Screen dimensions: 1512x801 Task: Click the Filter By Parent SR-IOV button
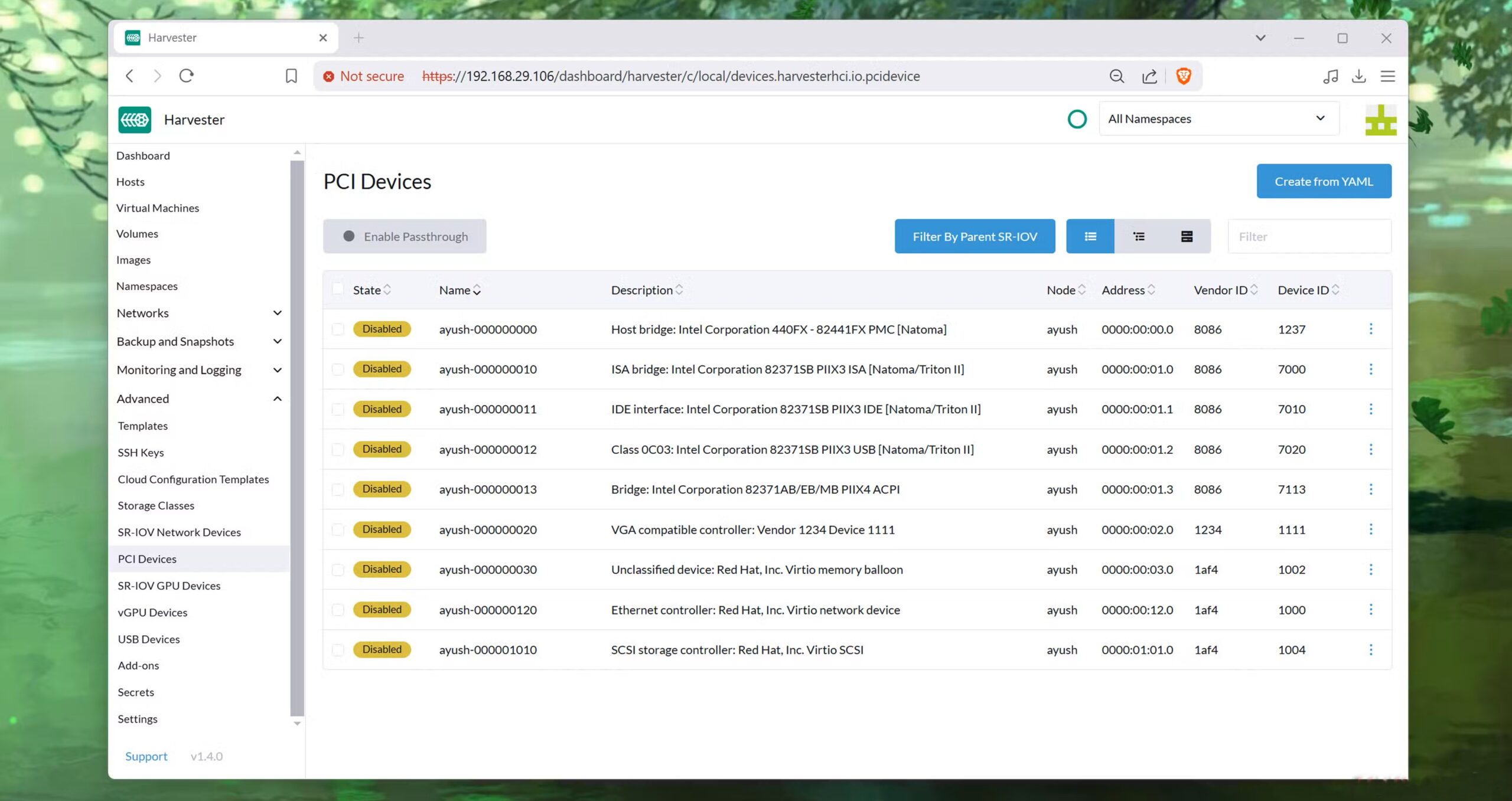(974, 236)
